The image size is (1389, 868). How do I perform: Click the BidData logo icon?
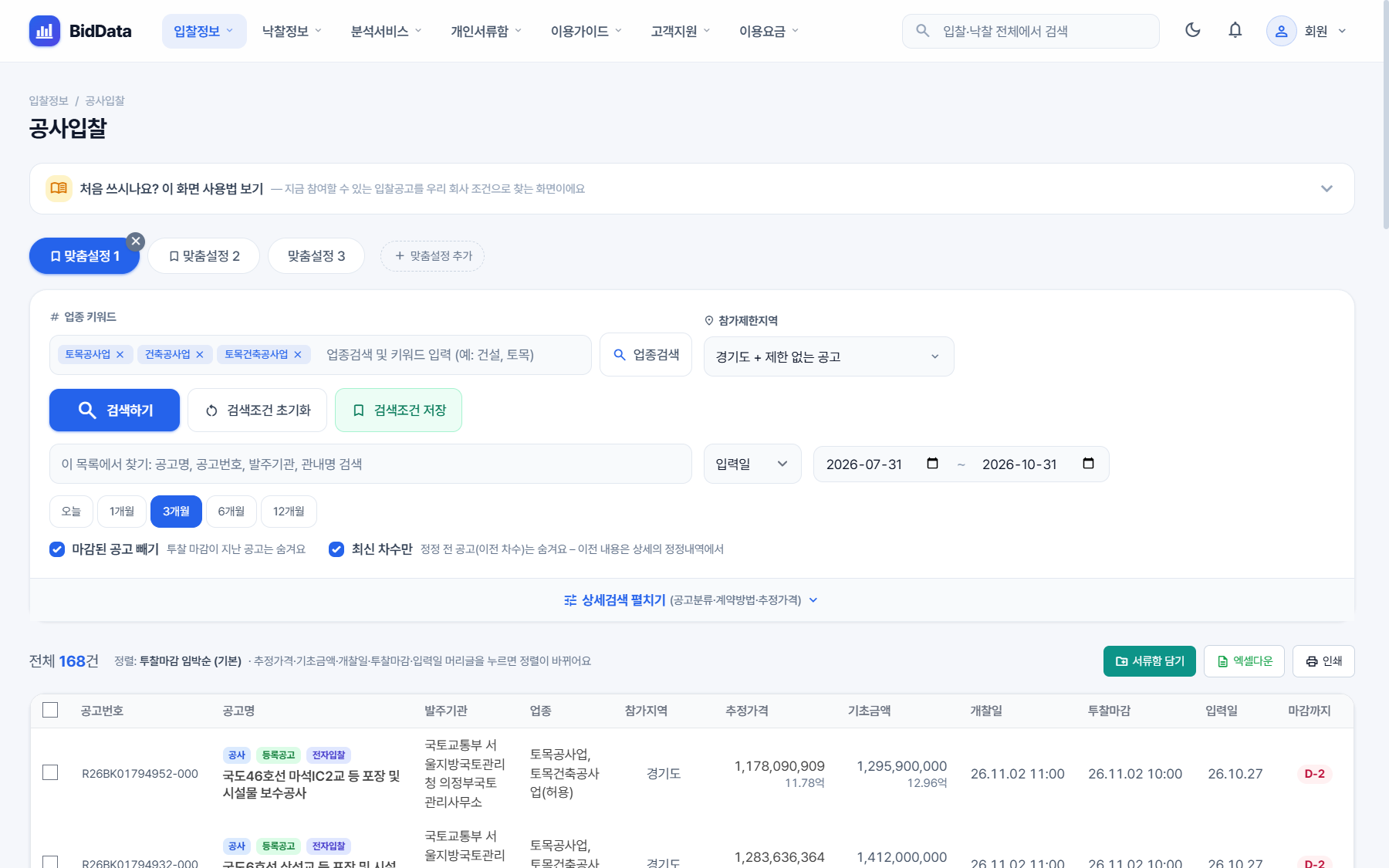[x=45, y=31]
